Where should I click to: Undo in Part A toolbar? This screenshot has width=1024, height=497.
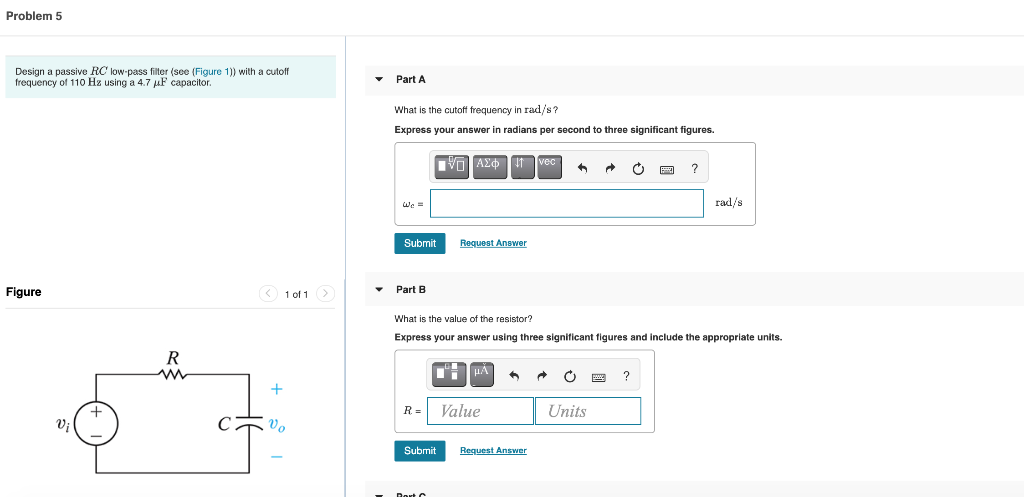pos(583,169)
